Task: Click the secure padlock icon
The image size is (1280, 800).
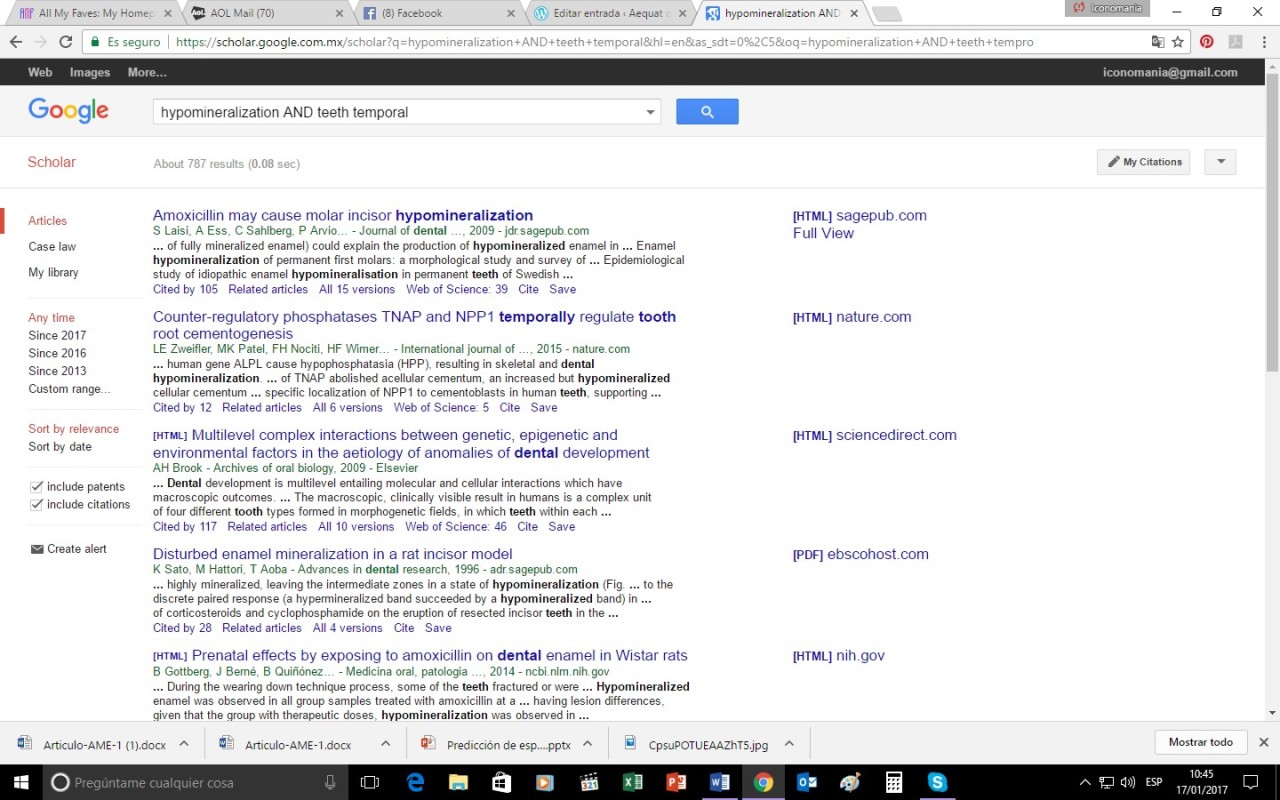Action: click(96, 42)
